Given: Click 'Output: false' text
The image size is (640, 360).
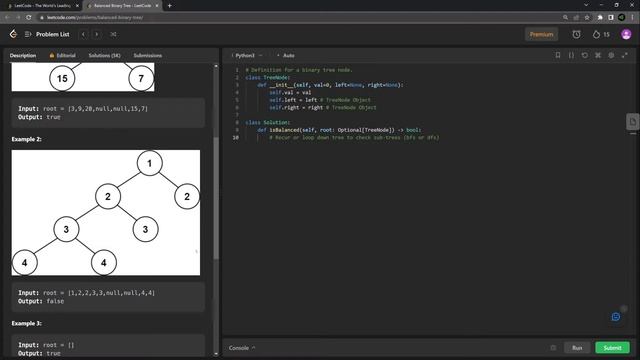Looking at the screenshot, I should (41, 301).
